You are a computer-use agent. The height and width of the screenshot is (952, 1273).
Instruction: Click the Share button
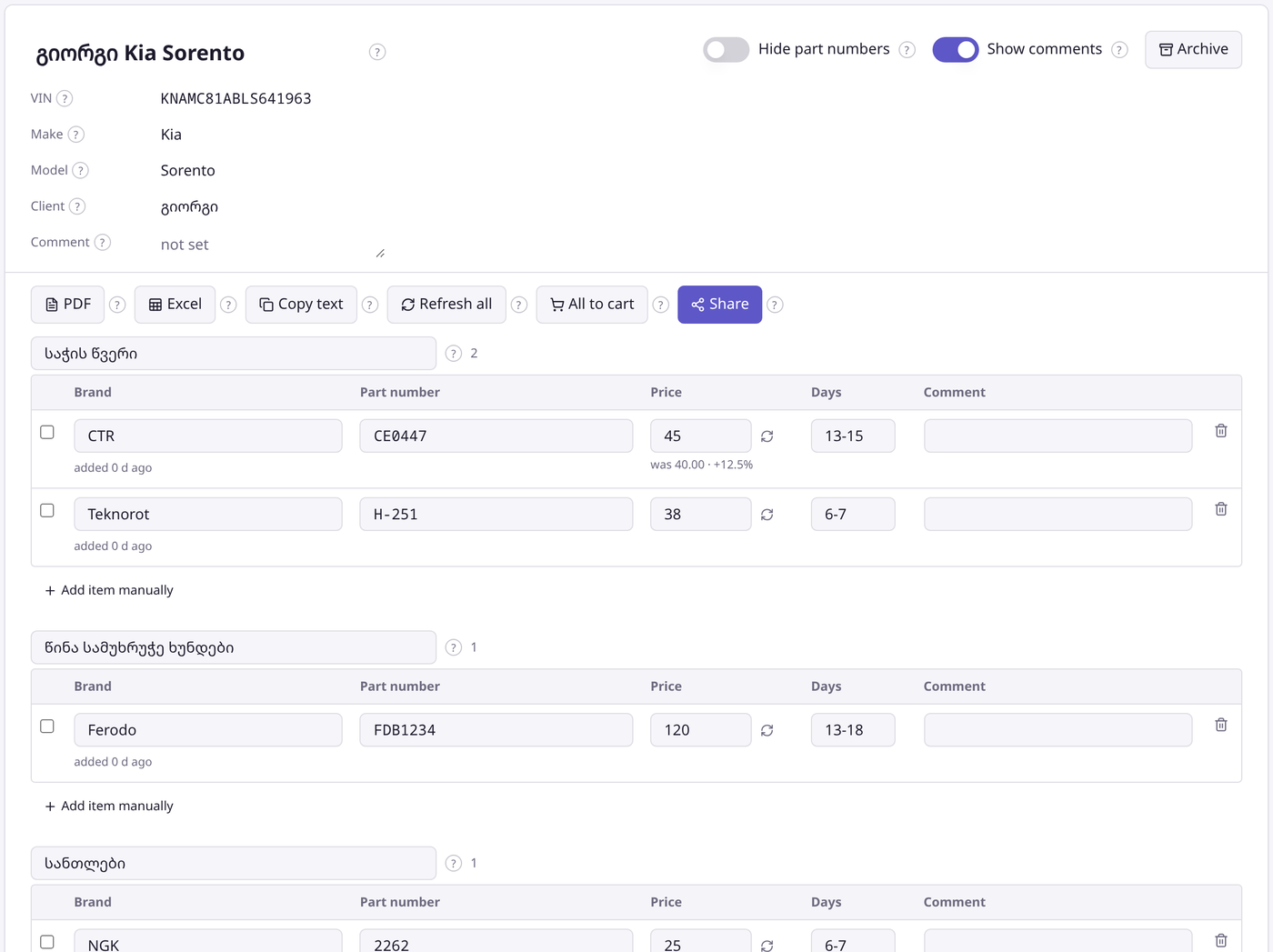(719, 305)
